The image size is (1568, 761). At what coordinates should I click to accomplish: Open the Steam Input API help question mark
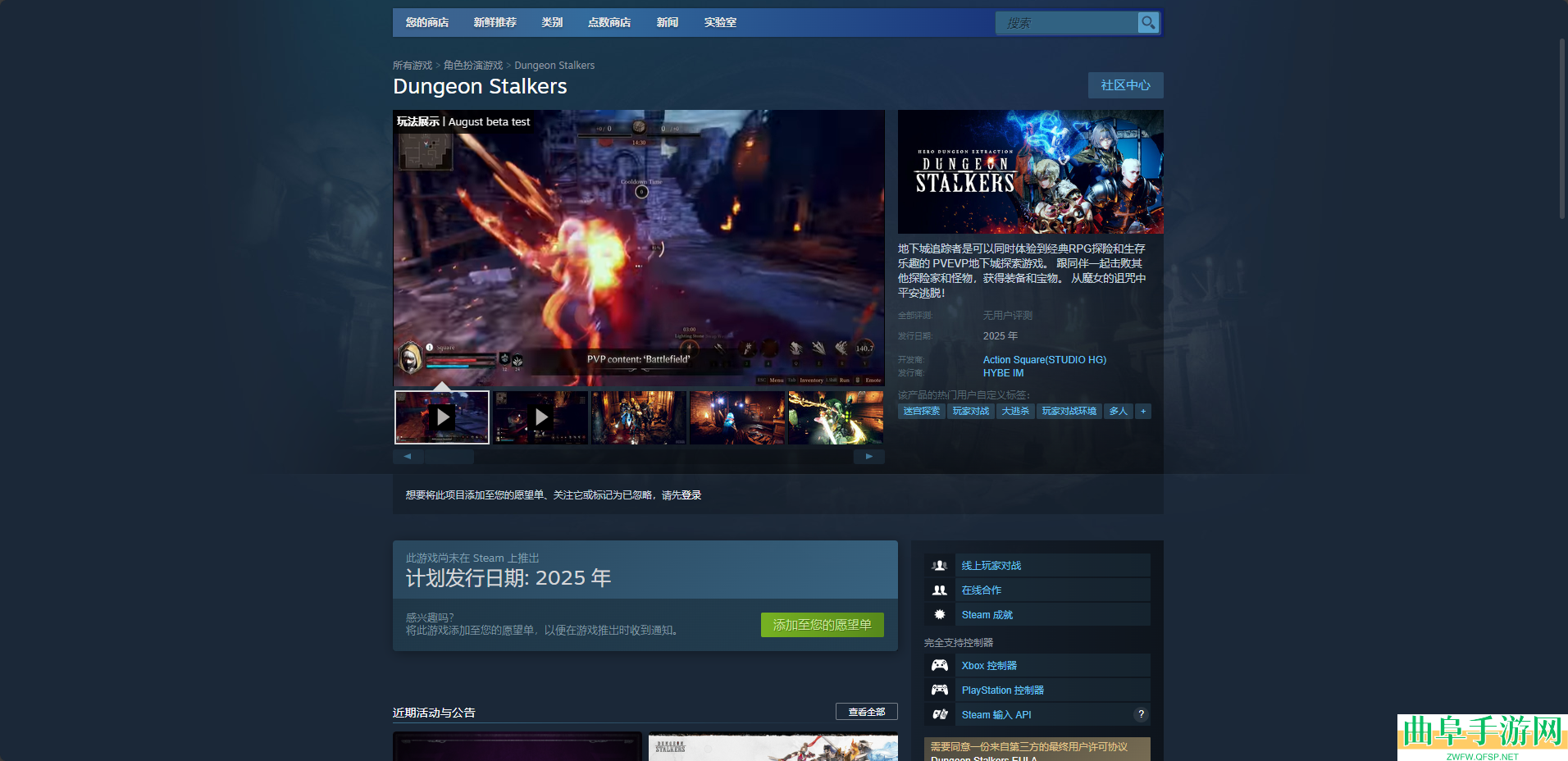point(1141,714)
